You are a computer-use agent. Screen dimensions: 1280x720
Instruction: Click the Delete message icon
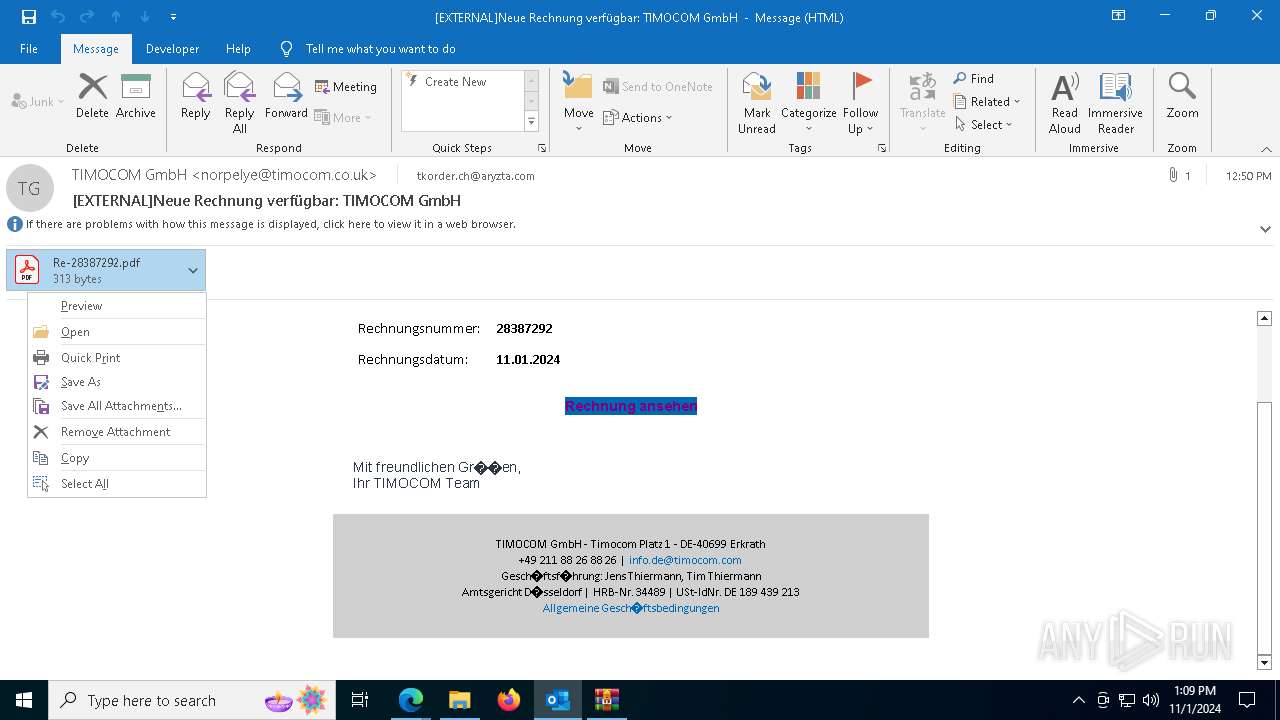coord(92,96)
